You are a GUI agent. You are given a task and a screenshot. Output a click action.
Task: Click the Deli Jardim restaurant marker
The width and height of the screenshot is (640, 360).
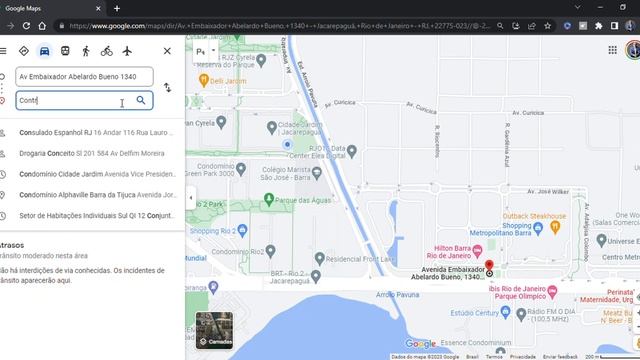click(204, 80)
